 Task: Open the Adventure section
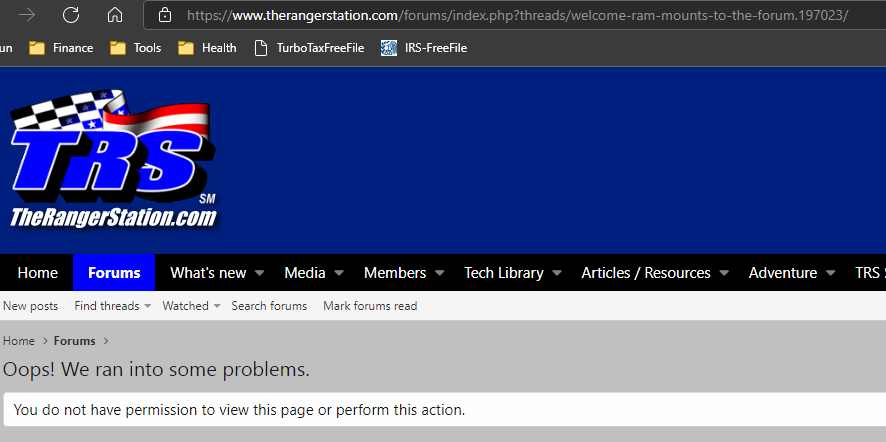(x=783, y=273)
